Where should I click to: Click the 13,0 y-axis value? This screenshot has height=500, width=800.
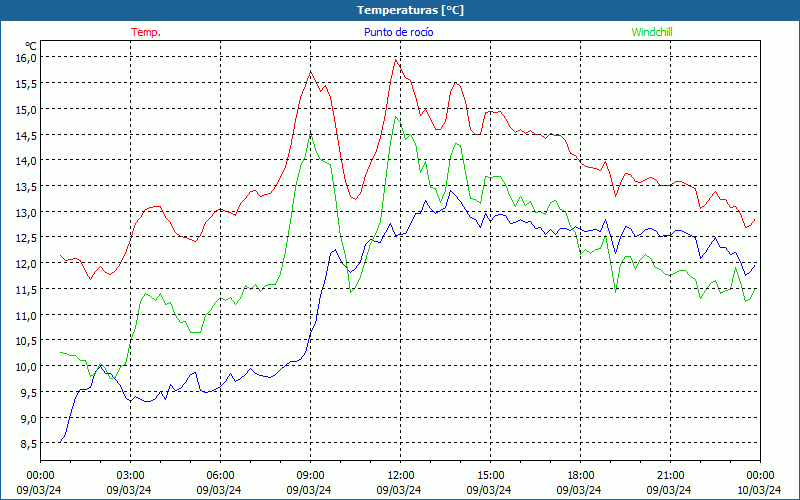coord(26,212)
